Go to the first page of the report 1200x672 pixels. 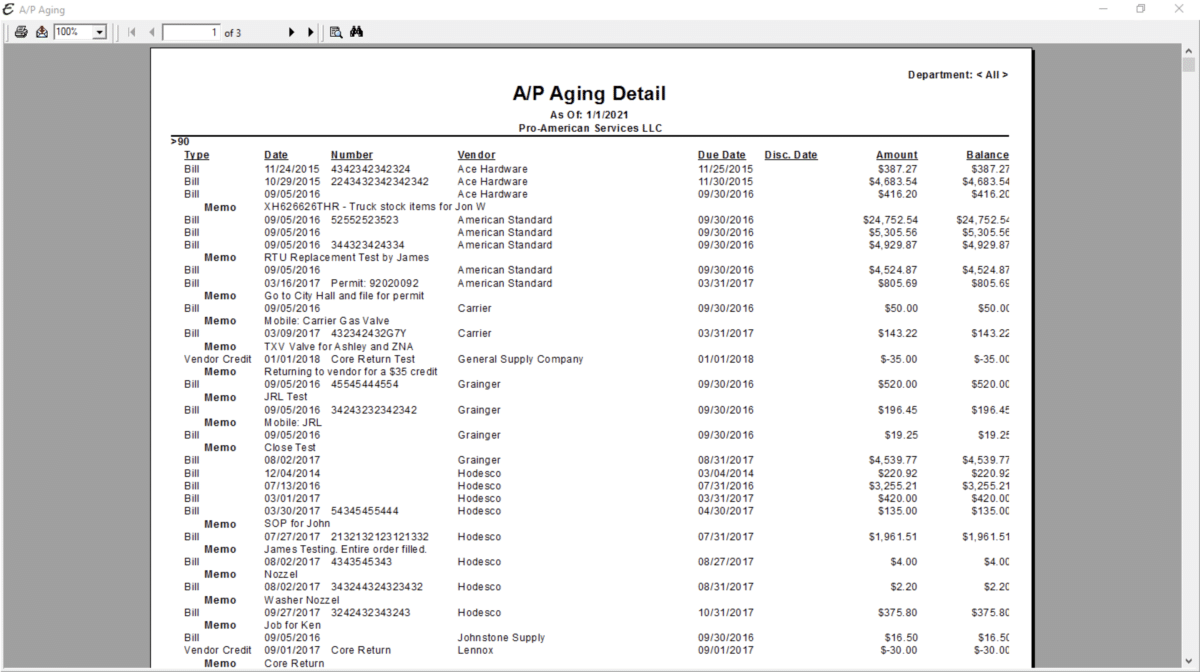click(131, 32)
